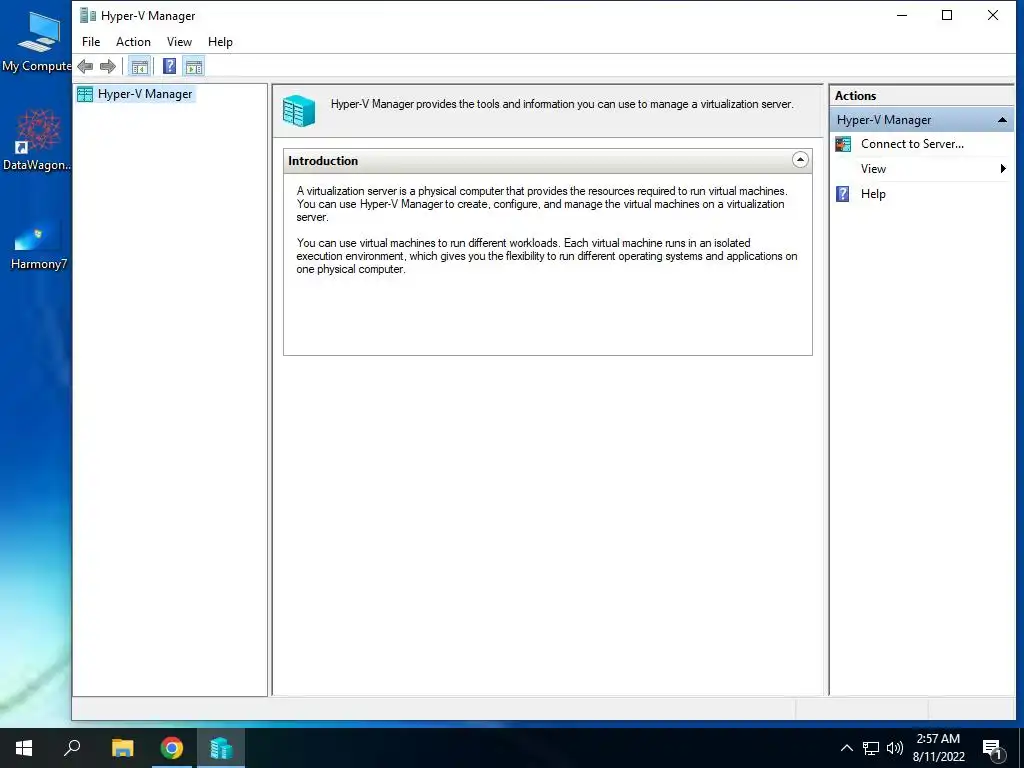Toggle Show/Hide Console Tree toolbar icon

[x=139, y=66]
